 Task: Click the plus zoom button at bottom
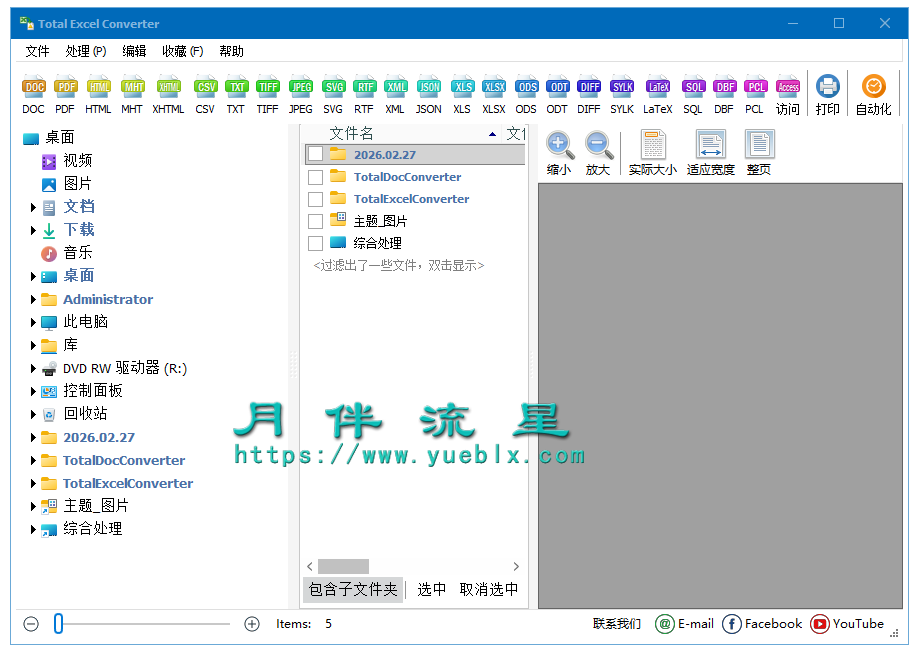click(252, 624)
